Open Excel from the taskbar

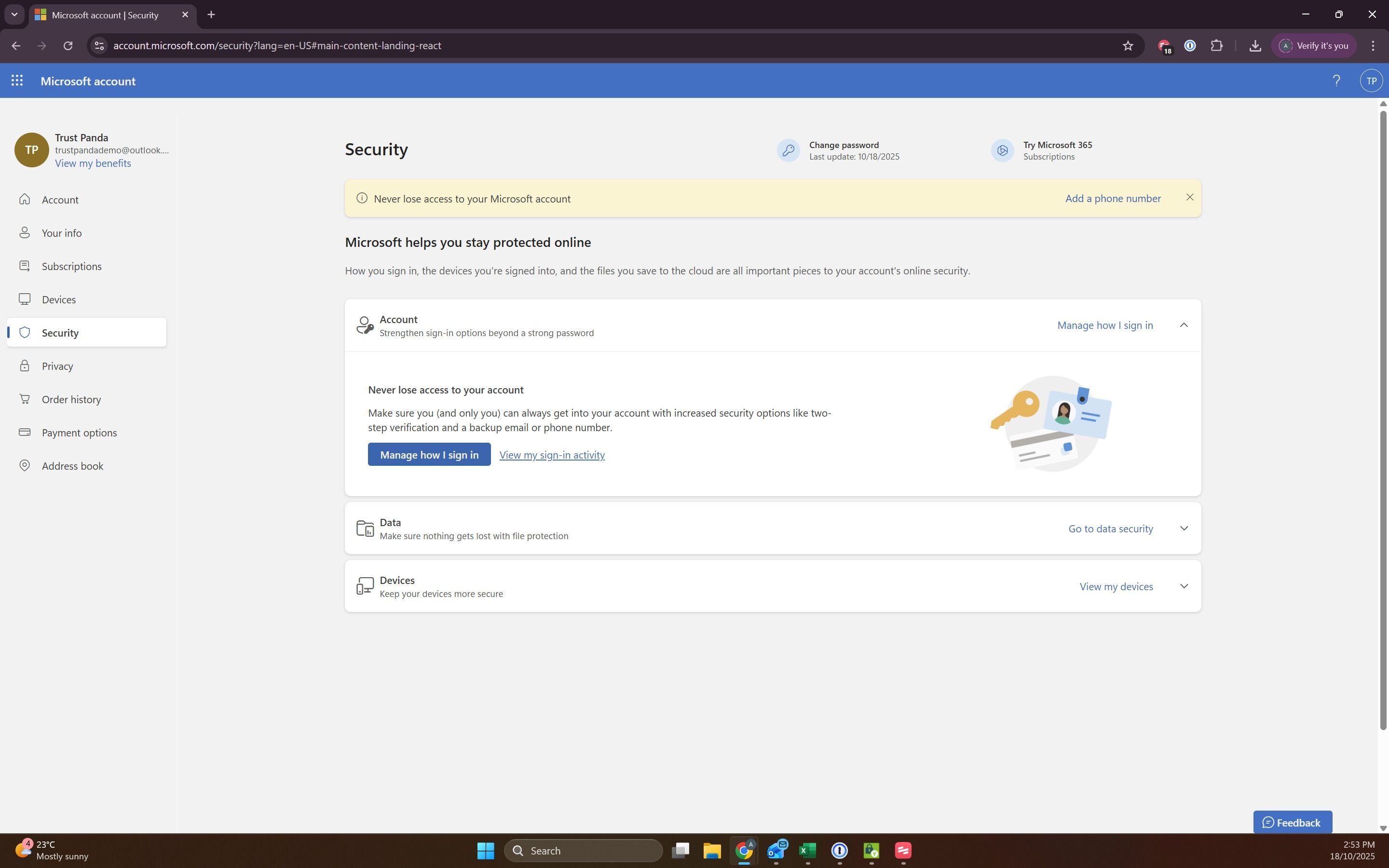[x=807, y=850]
